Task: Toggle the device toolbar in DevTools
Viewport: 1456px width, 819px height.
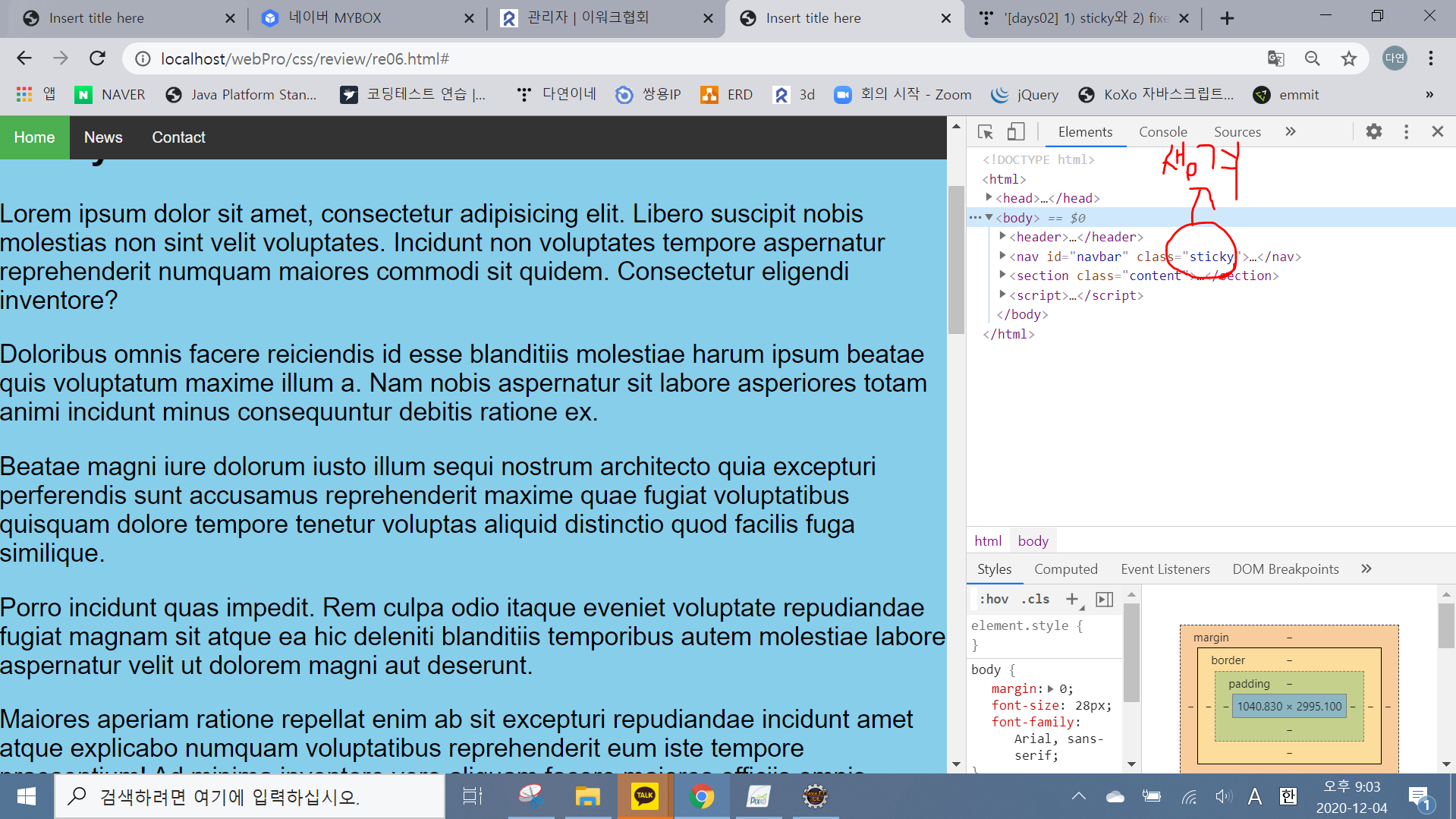Action: (x=1016, y=132)
